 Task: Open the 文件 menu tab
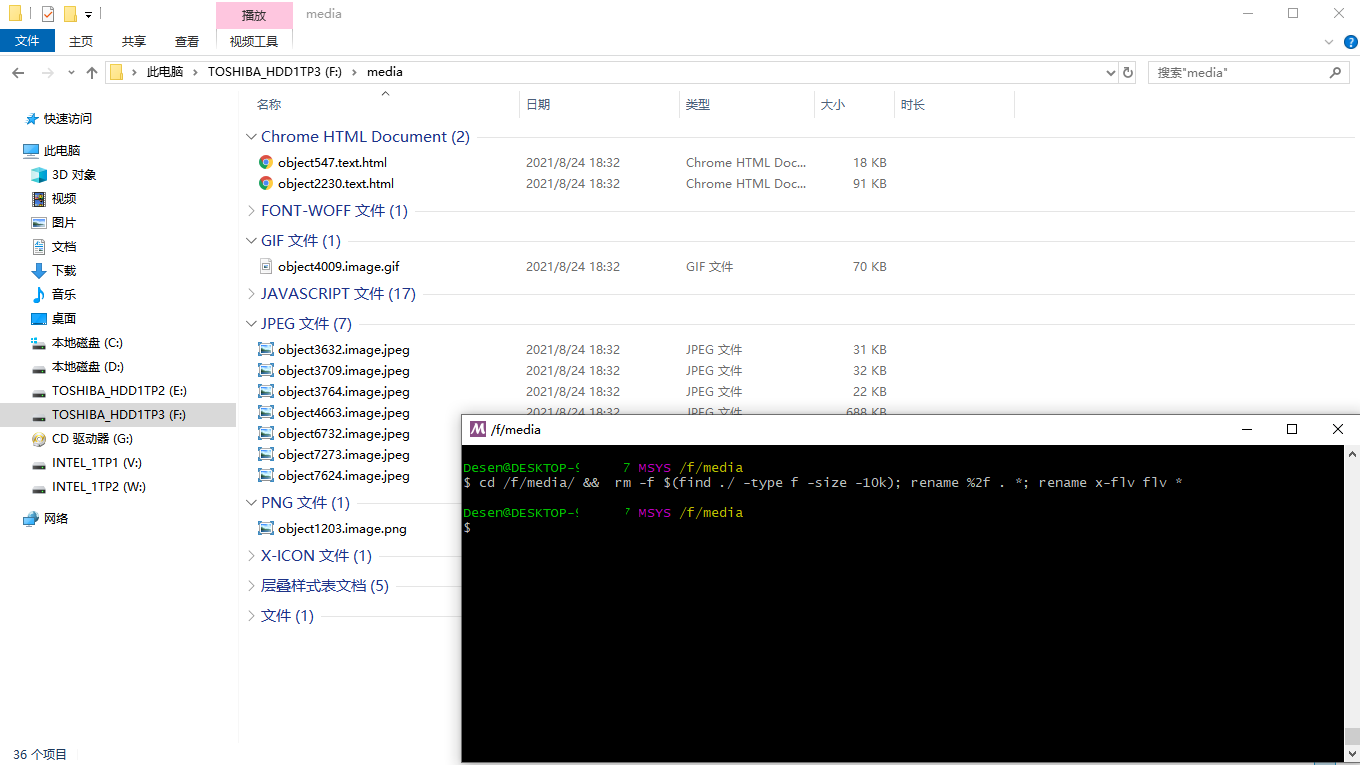(x=27, y=41)
